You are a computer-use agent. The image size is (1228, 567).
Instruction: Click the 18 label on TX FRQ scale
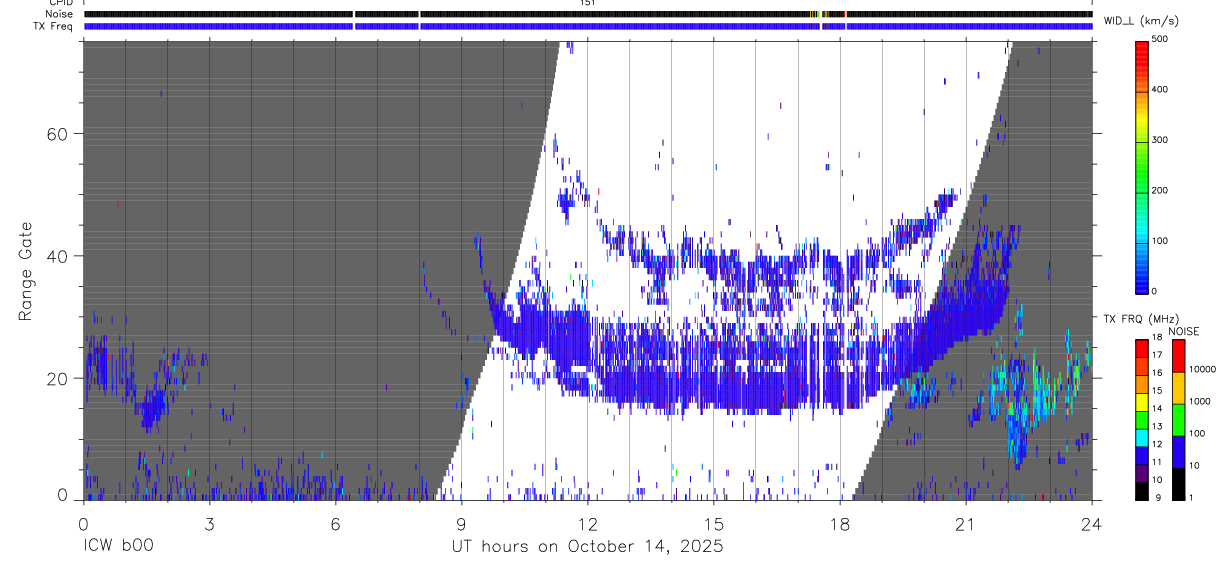(x=1158, y=338)
